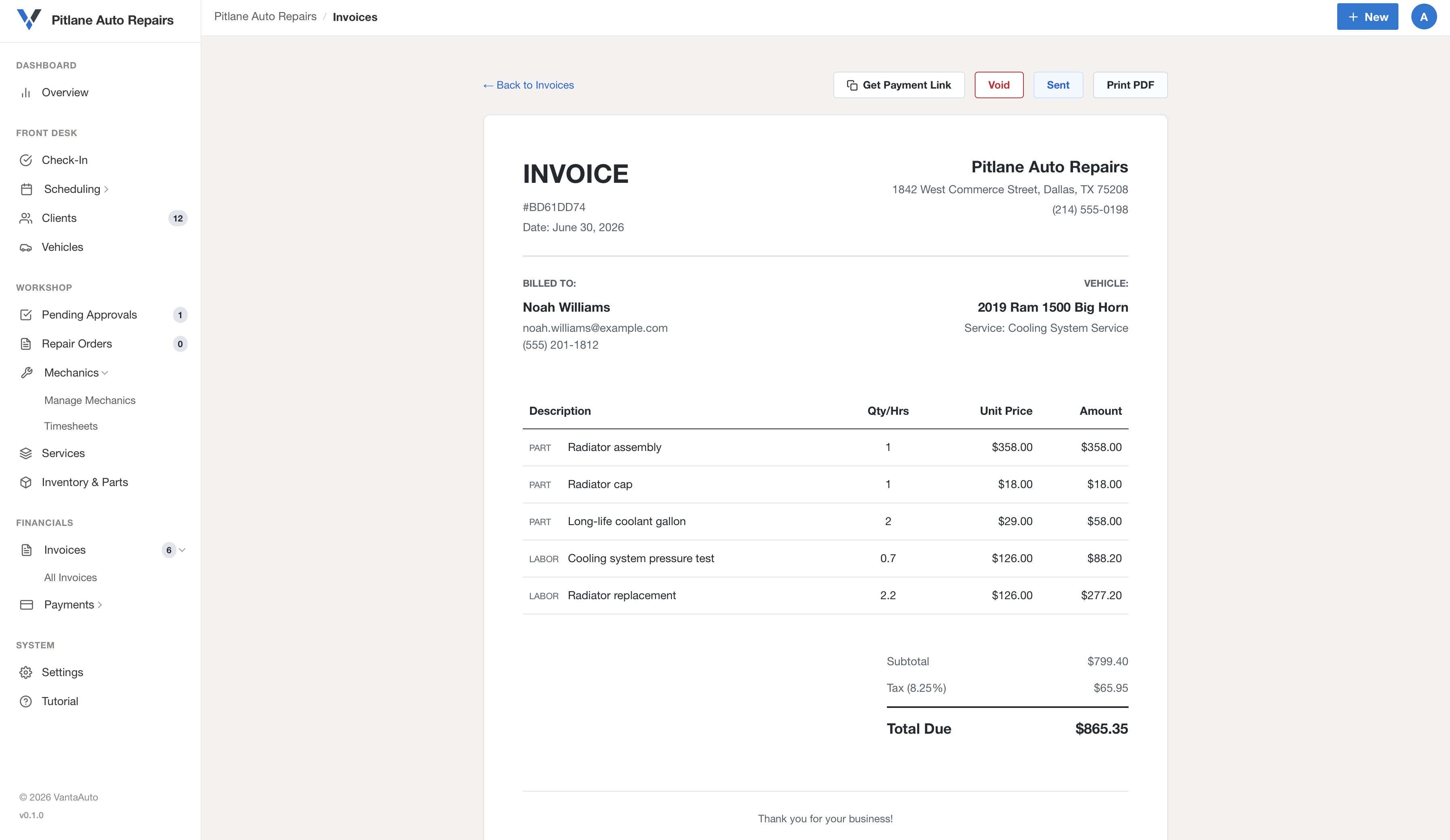Void this invoice
This screenshot has height=840, width=1450.
(999, 85)
